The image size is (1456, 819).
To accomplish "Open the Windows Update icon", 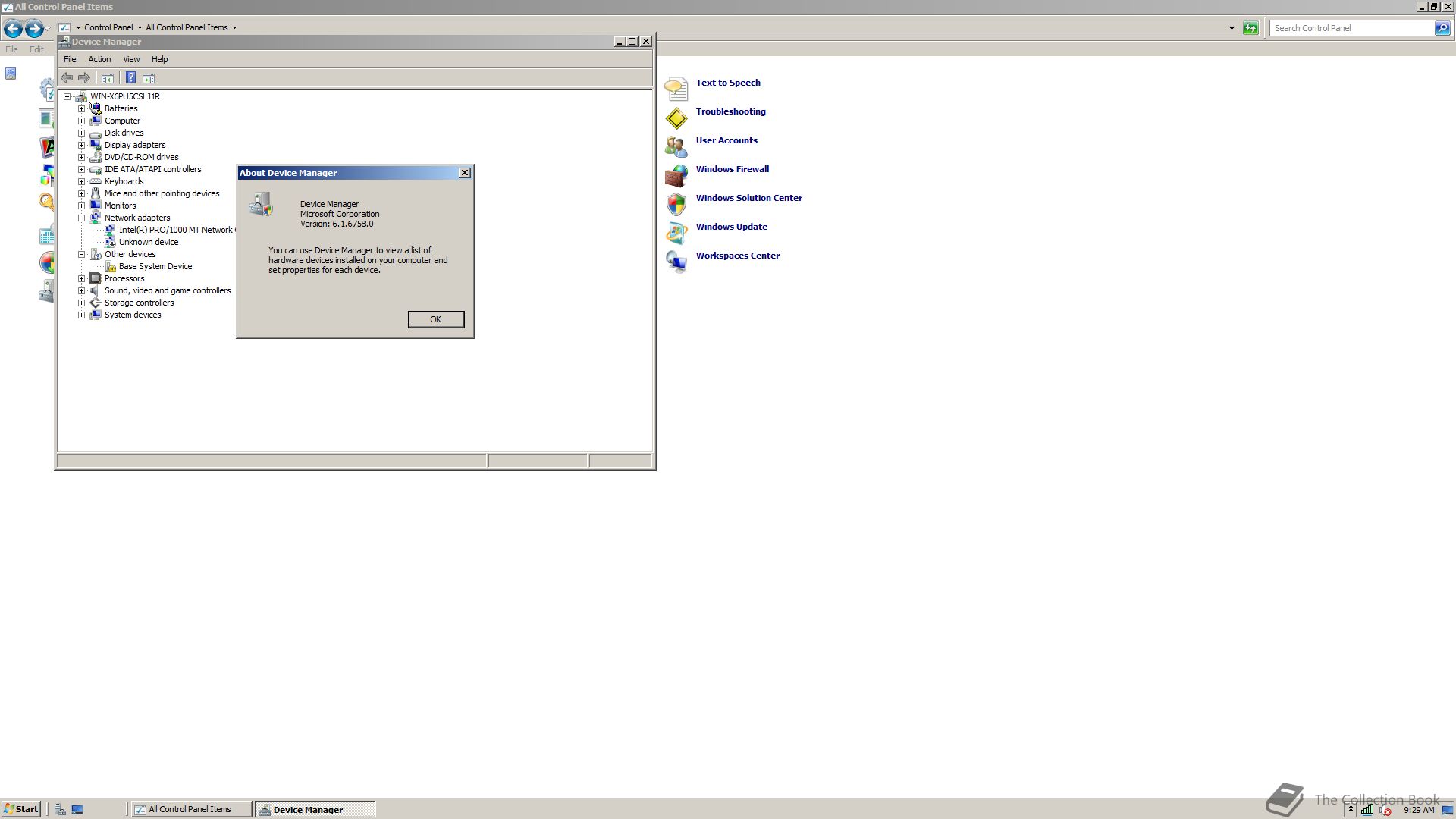I will (x=676, y=233).
